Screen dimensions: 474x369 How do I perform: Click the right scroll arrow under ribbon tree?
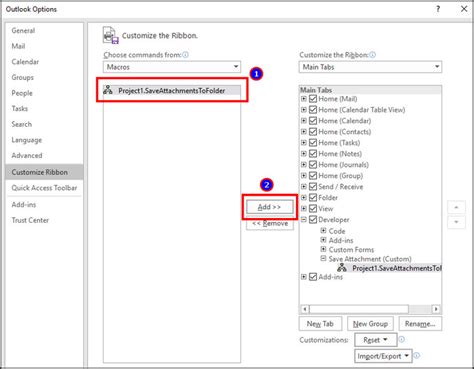coord(436,309)
